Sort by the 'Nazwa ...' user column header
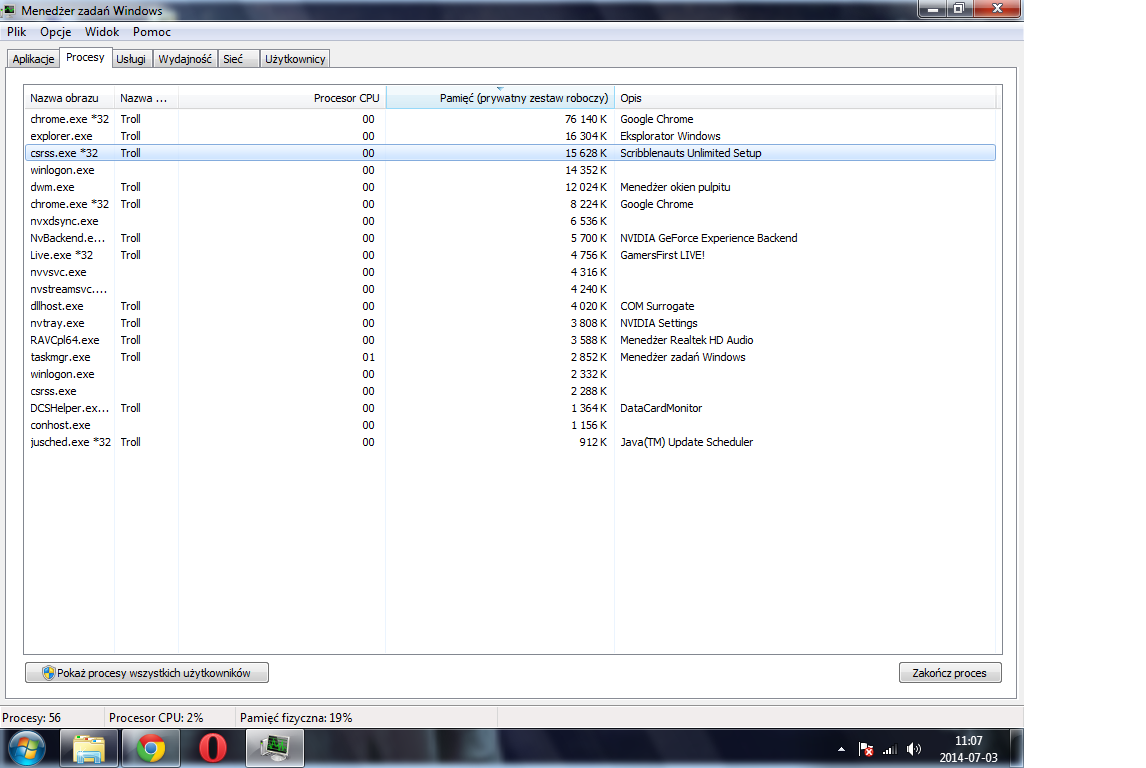Screen dimensions: 1146x768 [x=146, y=98]
